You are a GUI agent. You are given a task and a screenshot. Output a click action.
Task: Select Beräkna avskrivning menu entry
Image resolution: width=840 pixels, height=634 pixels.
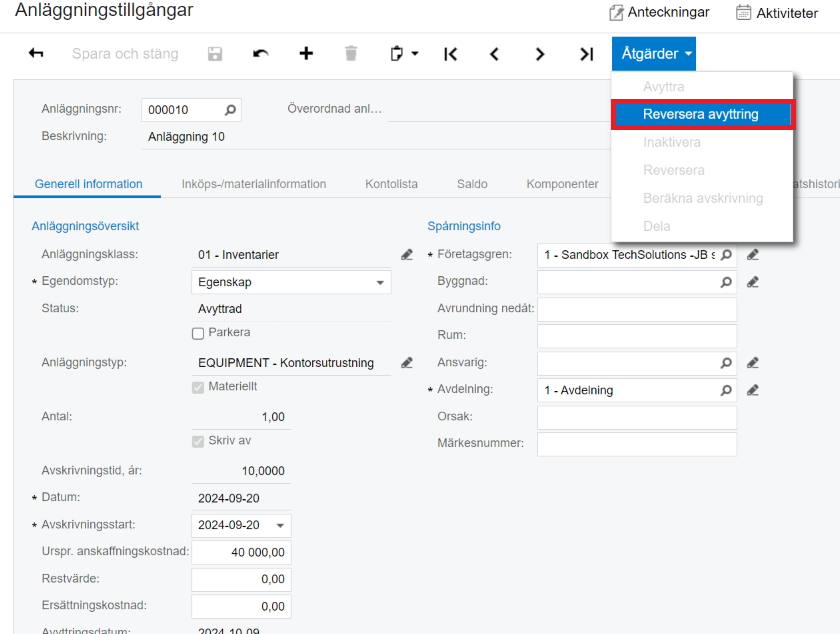click(x=702, y=198)
